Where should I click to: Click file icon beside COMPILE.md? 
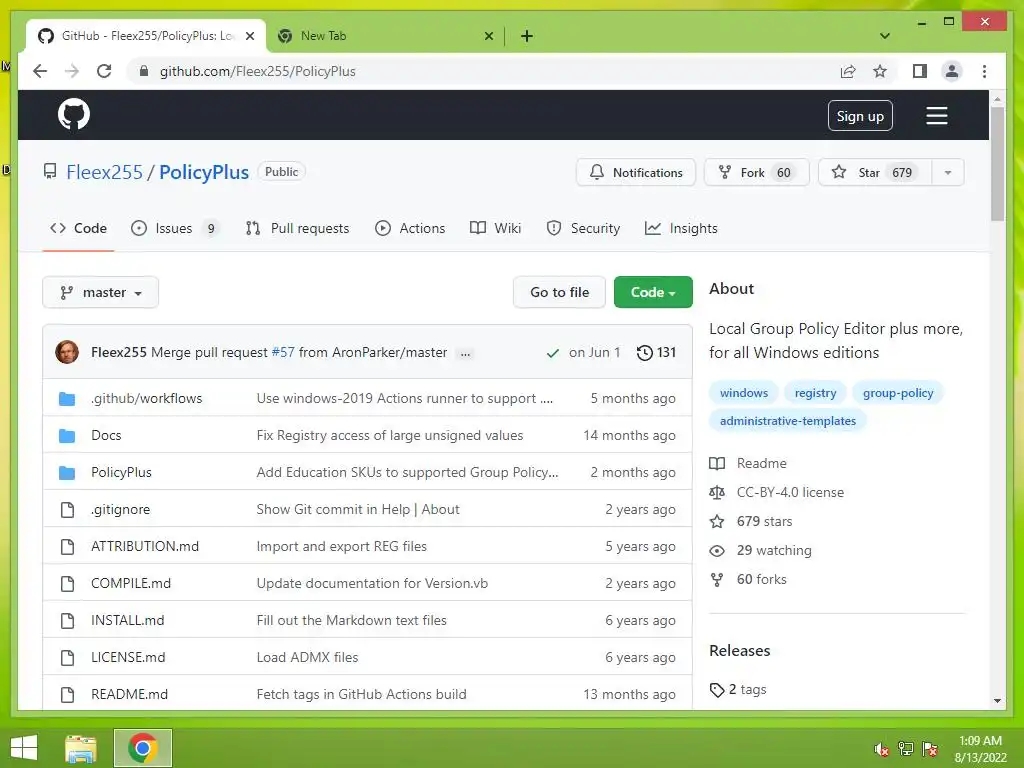click(x=67, y=583)
